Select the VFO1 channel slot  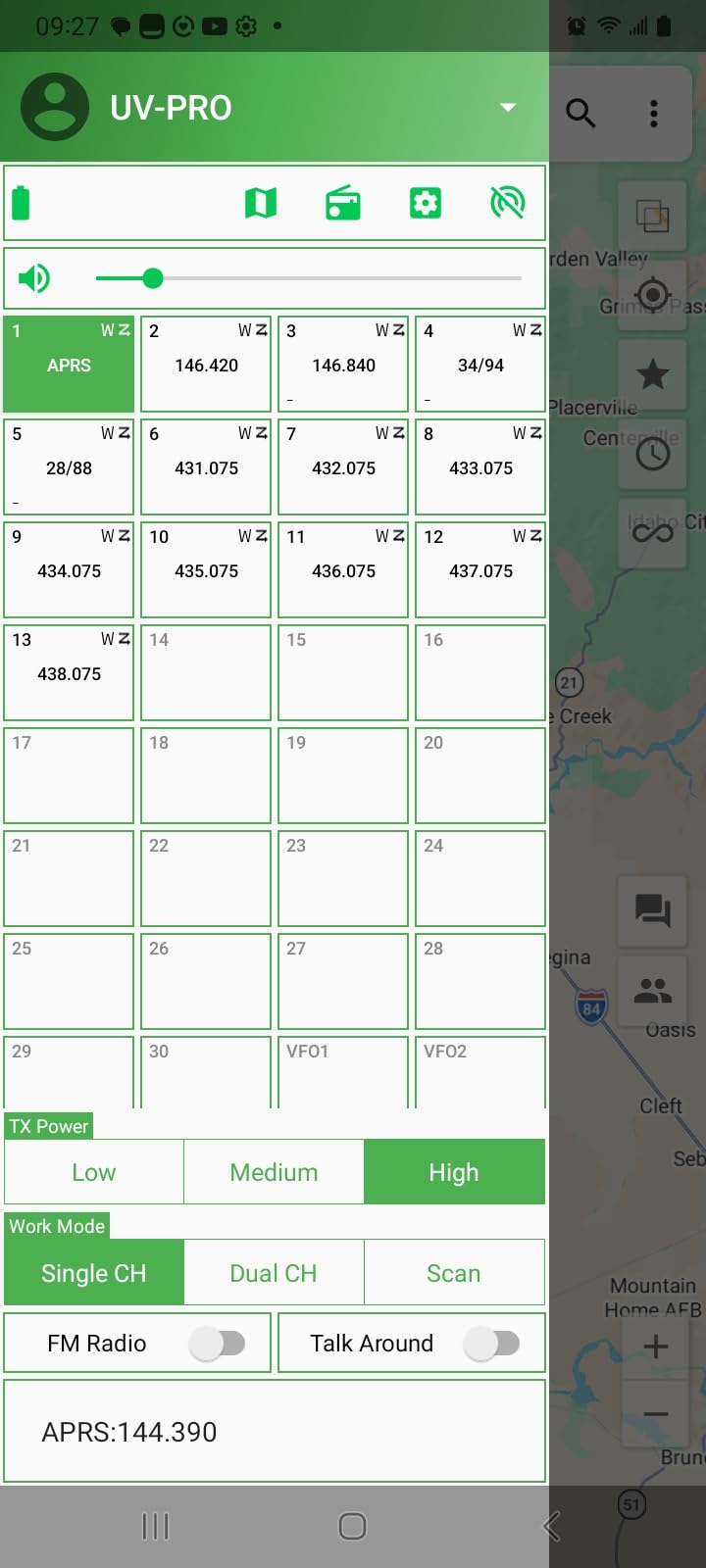[343, 1072]
